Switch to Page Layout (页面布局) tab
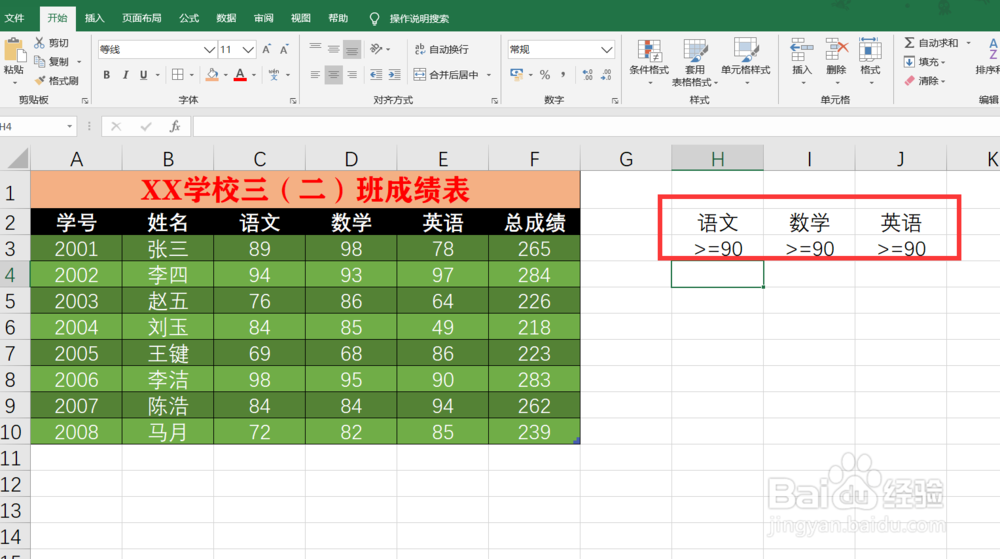Screen dimensions: 1000x559 point(142,18)
